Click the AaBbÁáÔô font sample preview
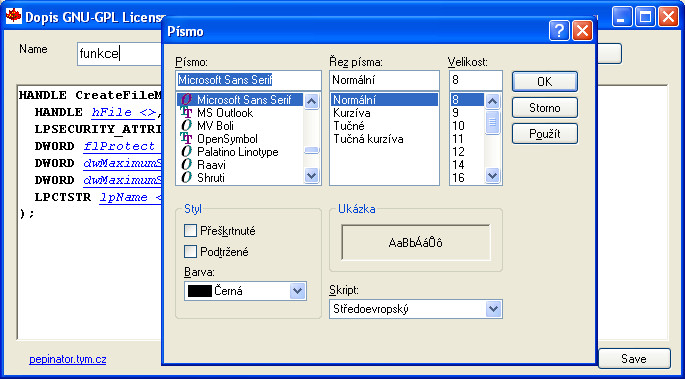685x379 pixels. tap(415, 243)
